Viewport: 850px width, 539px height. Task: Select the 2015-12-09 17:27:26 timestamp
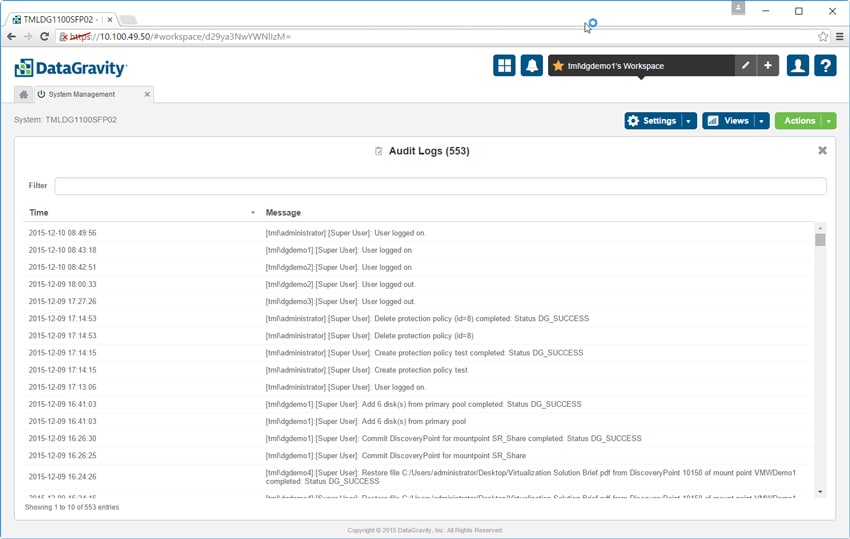click(62, 301)
